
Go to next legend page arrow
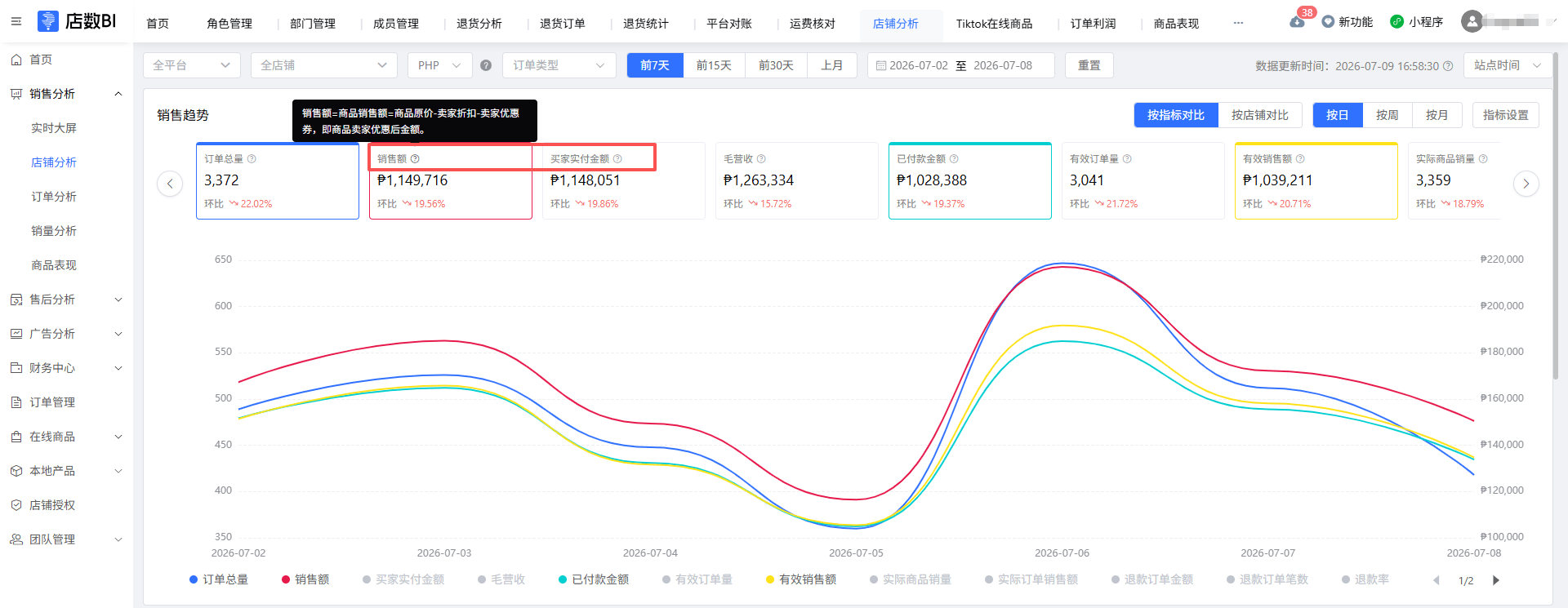click(x=1495, y=580)
